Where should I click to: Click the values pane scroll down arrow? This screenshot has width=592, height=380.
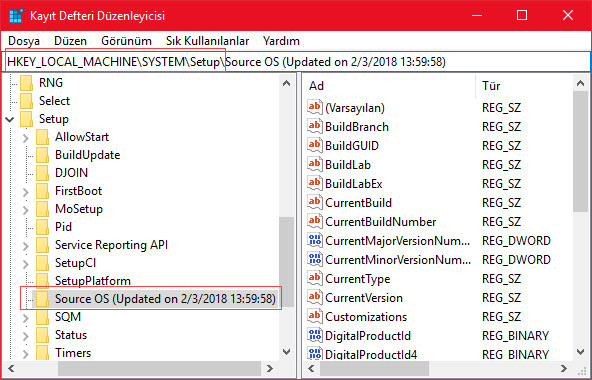580,352
